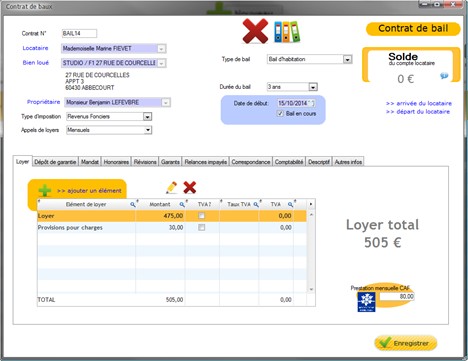The image size is (468, 361).
Task: Click the table scrollbar down arrow
Action: point(311,289)
